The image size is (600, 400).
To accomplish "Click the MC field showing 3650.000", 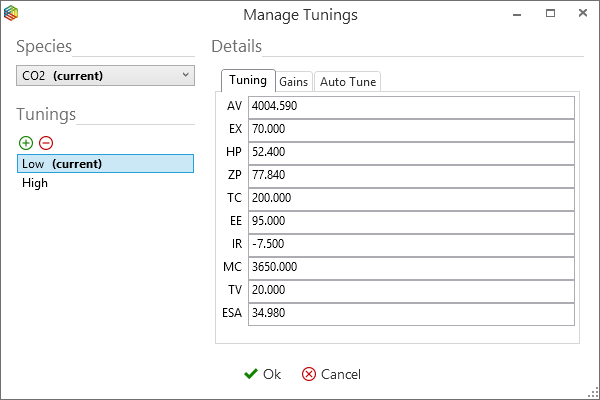I will coord(410,267).
